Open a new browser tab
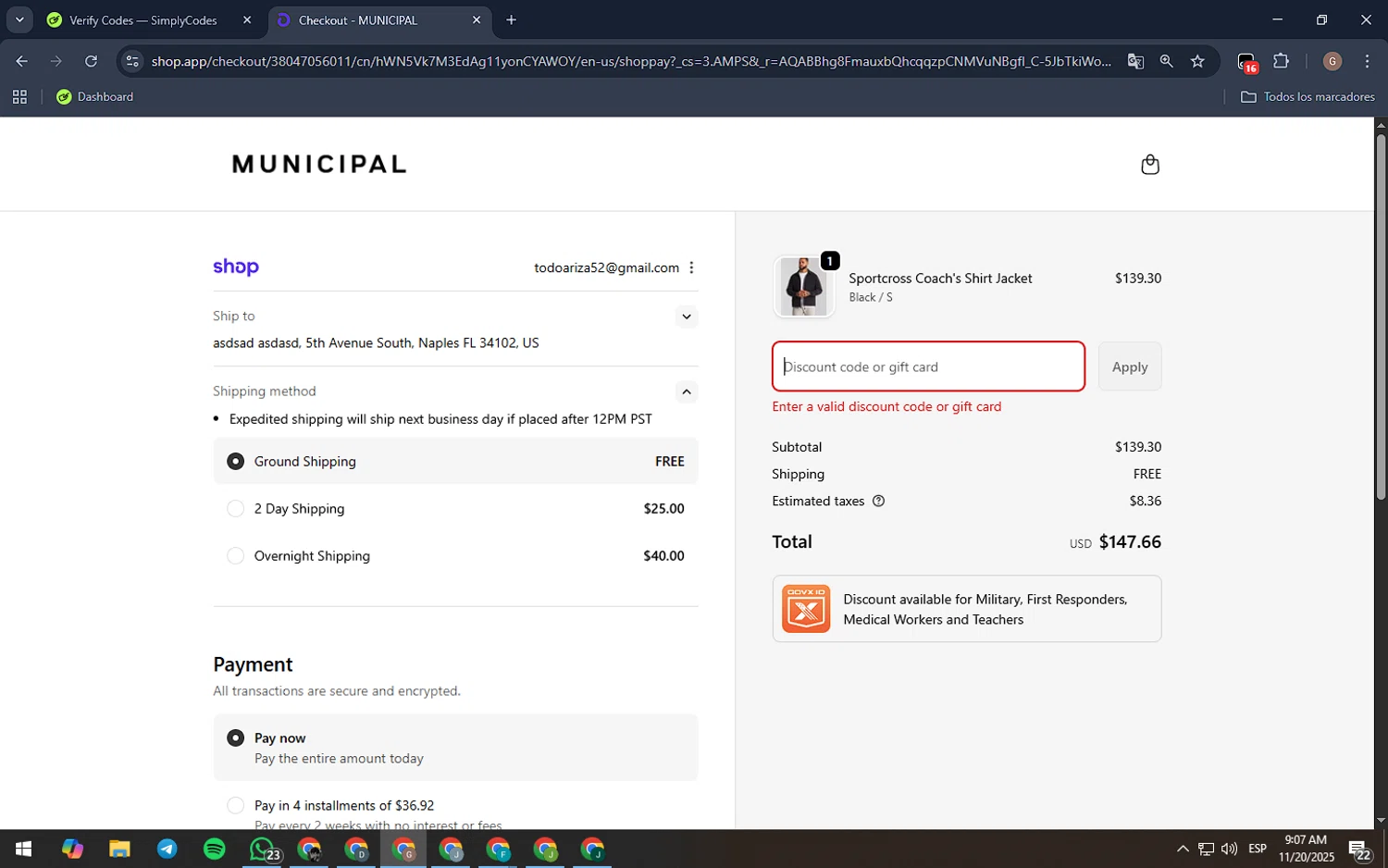Image resolution: width=1388 pixels, height=868 pixels. [512, 19]
